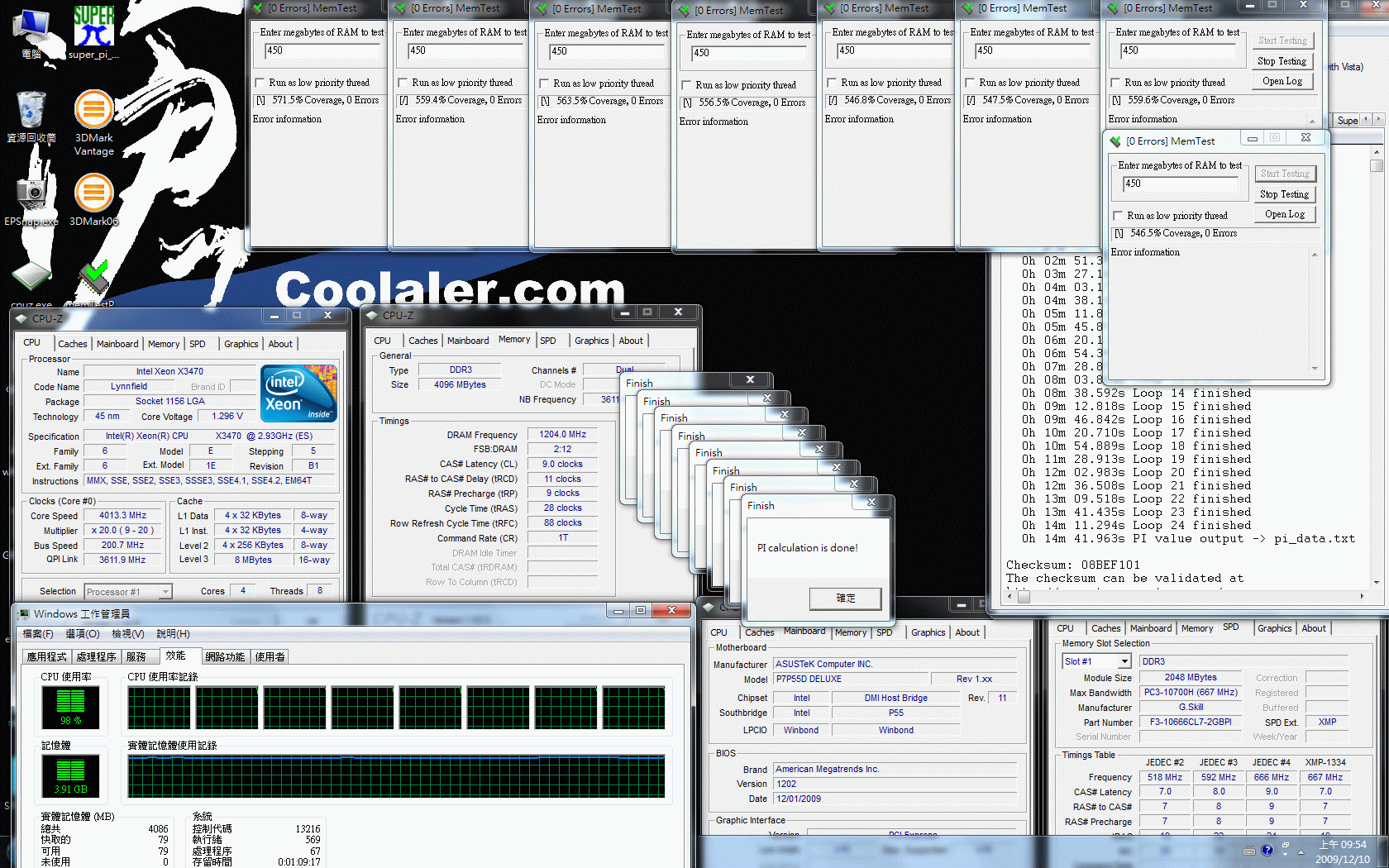
Task: Click the taskbar clock 上午 09:54
Action: click(1343, 845)
